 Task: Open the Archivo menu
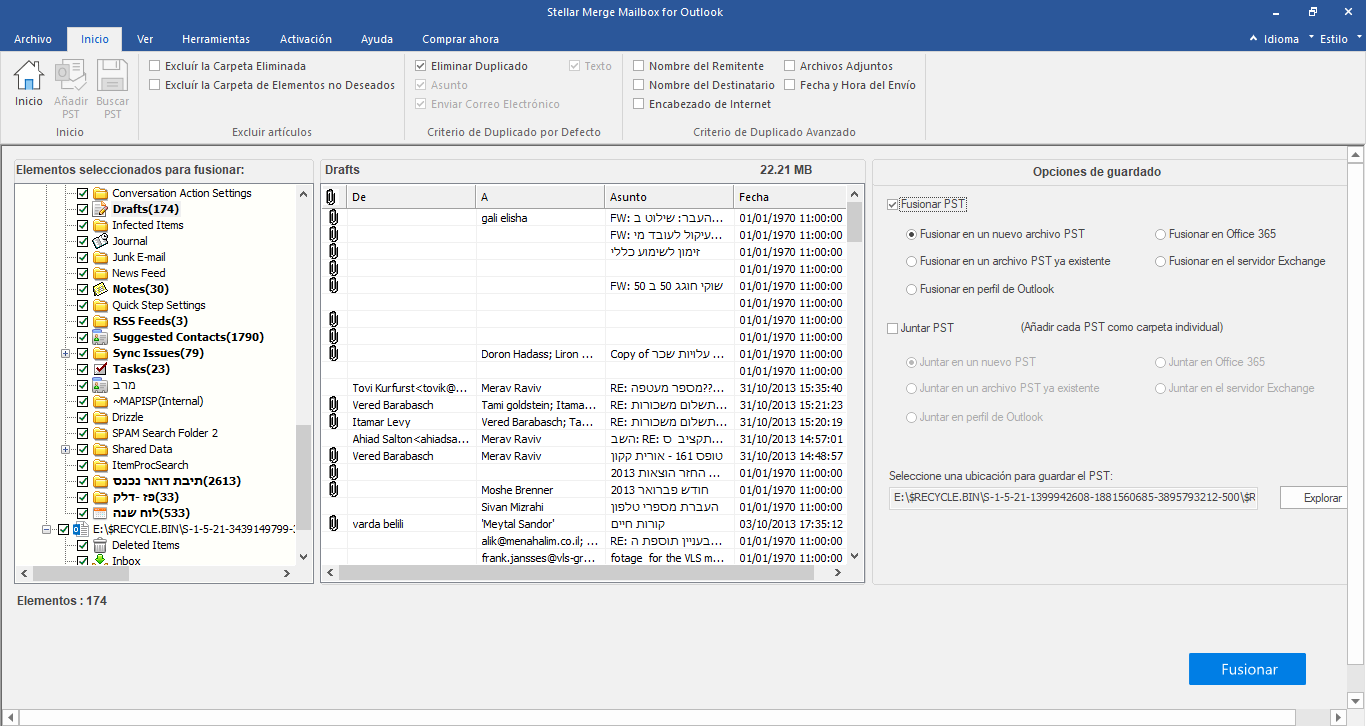pyautogui.click(x=33, y=39)
